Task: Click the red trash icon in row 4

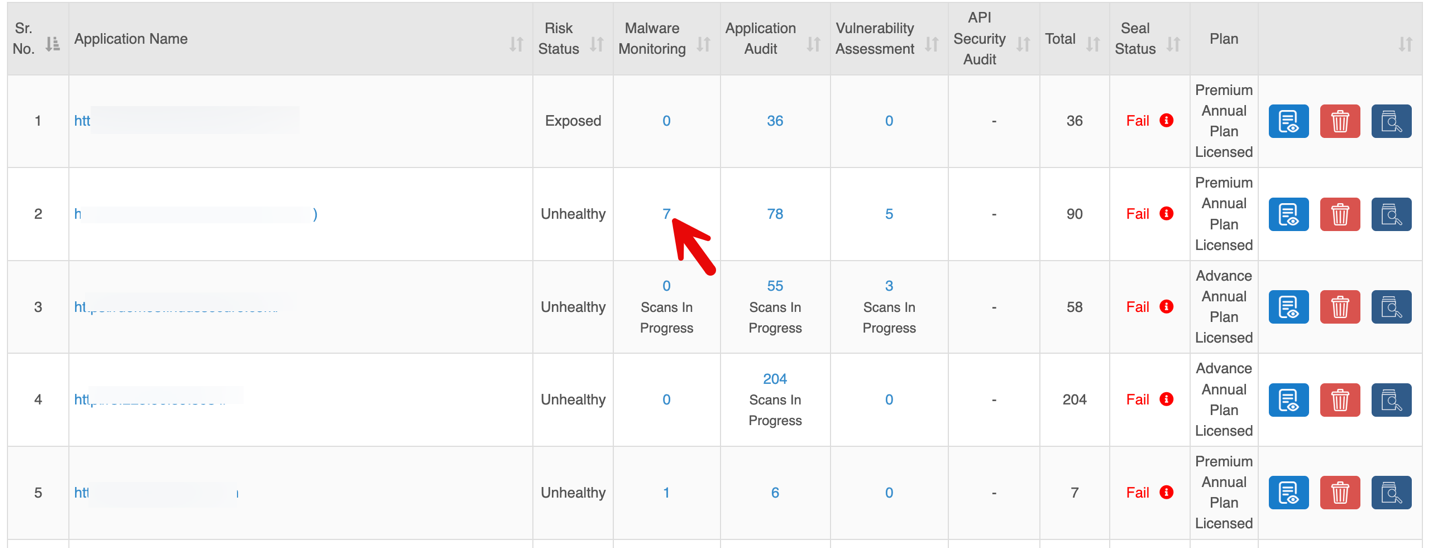Action: (x=1339, y=400)
